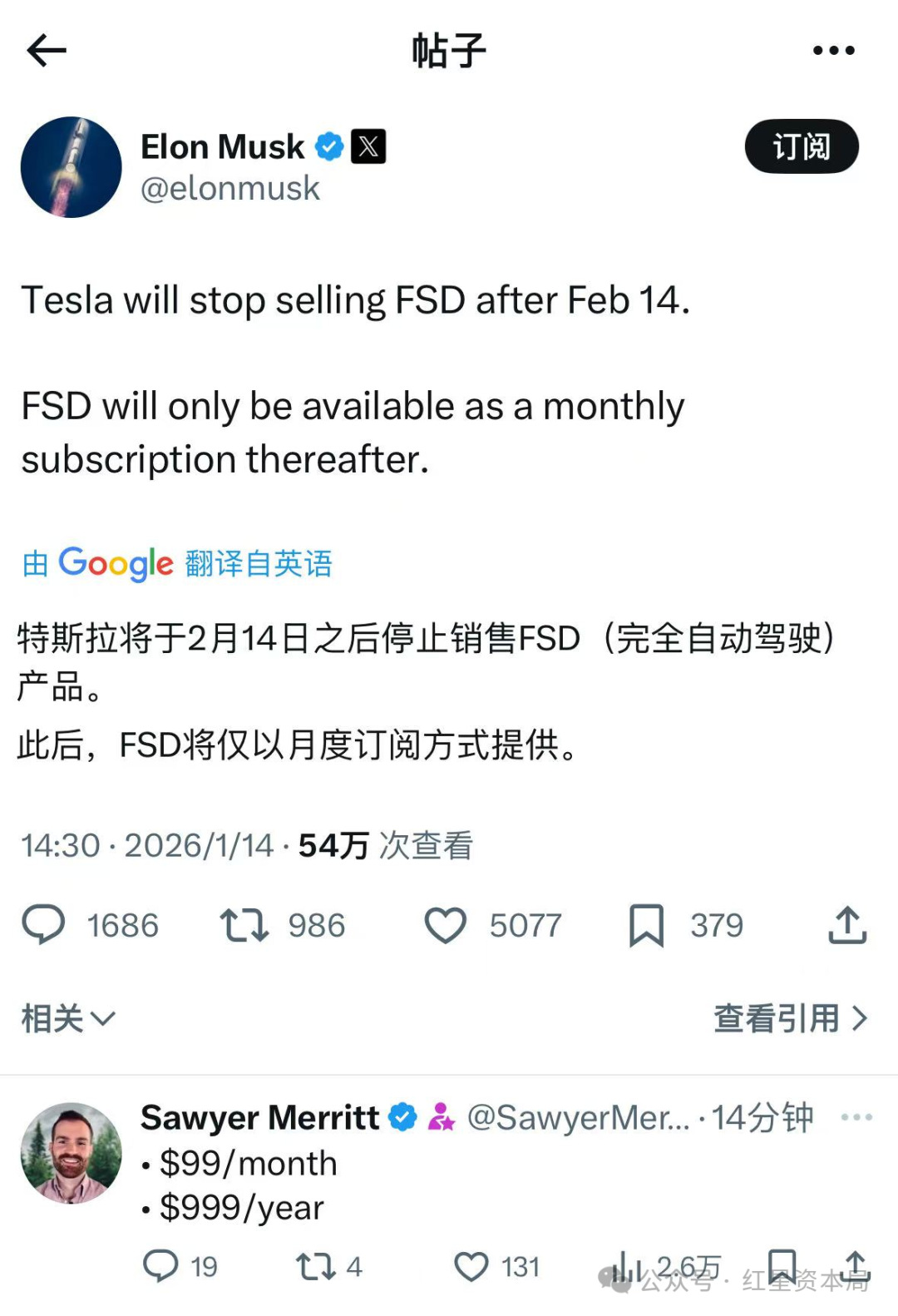Open the menu on Sawyer Merritt's reply
Screen dimensions: 898x1316
(x=856, y=1117)
